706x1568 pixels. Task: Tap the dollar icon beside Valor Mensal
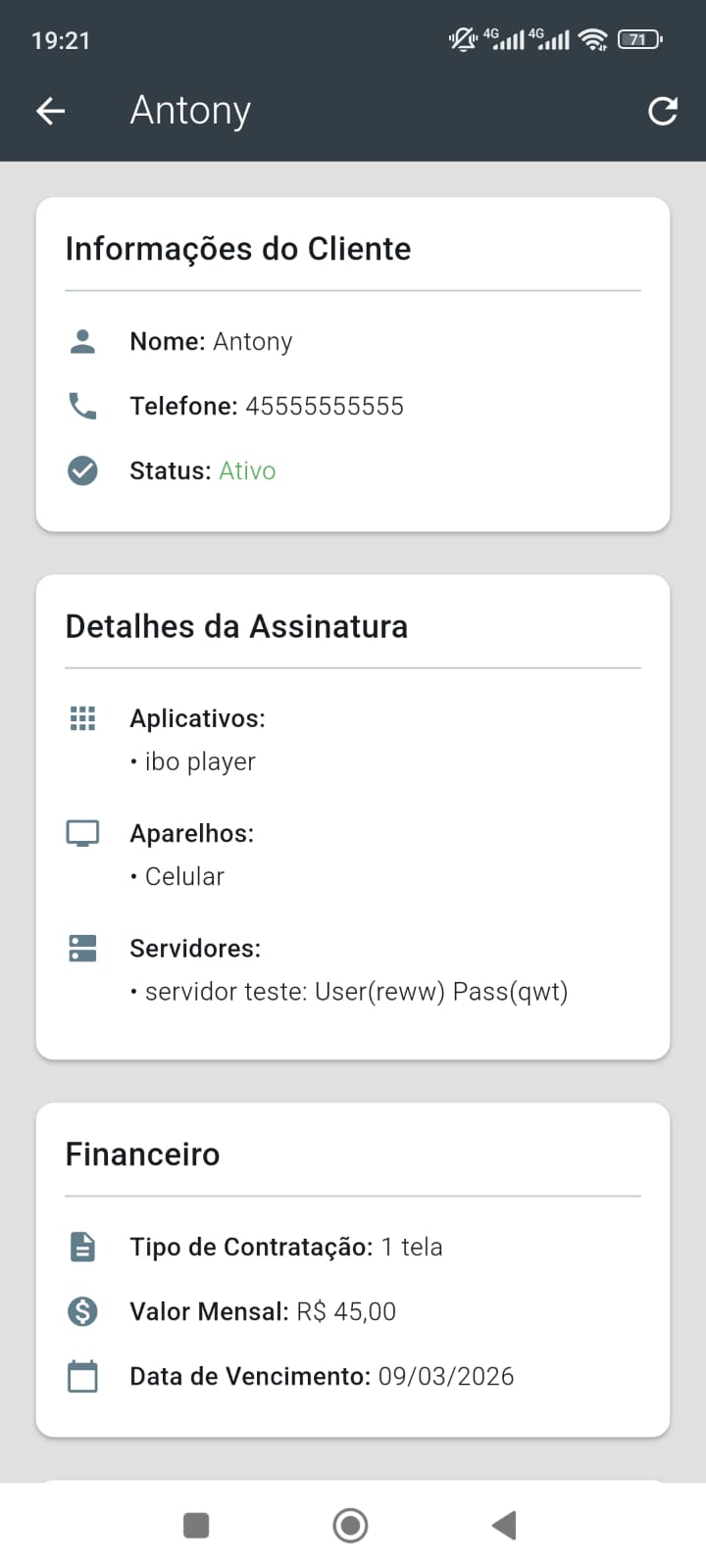point(82,1311)
